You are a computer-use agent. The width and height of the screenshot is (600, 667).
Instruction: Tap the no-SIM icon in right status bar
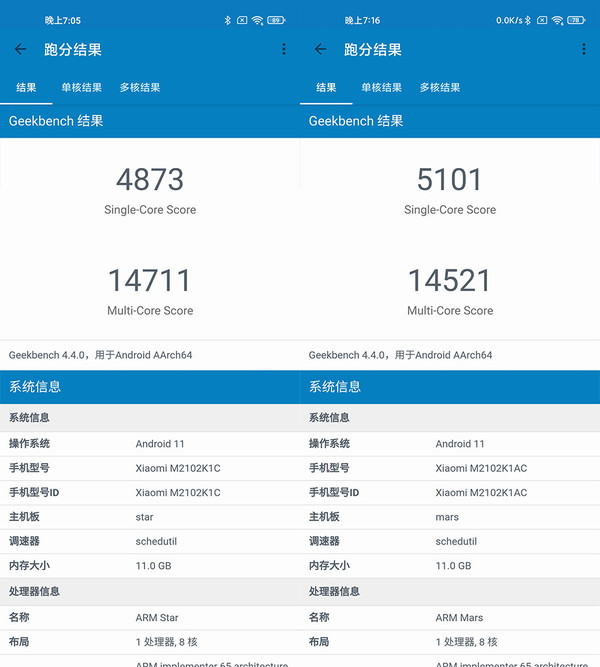(542, 20)
